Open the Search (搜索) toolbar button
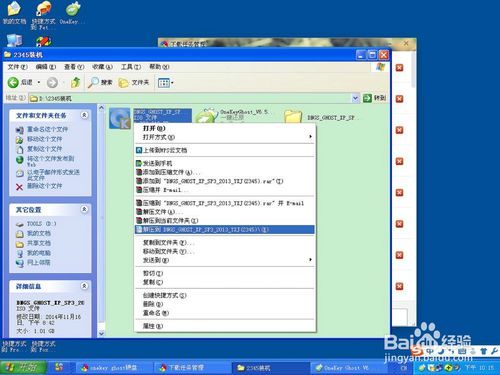Viewport: 500px width, 375px height. click(x=100, y=82)
